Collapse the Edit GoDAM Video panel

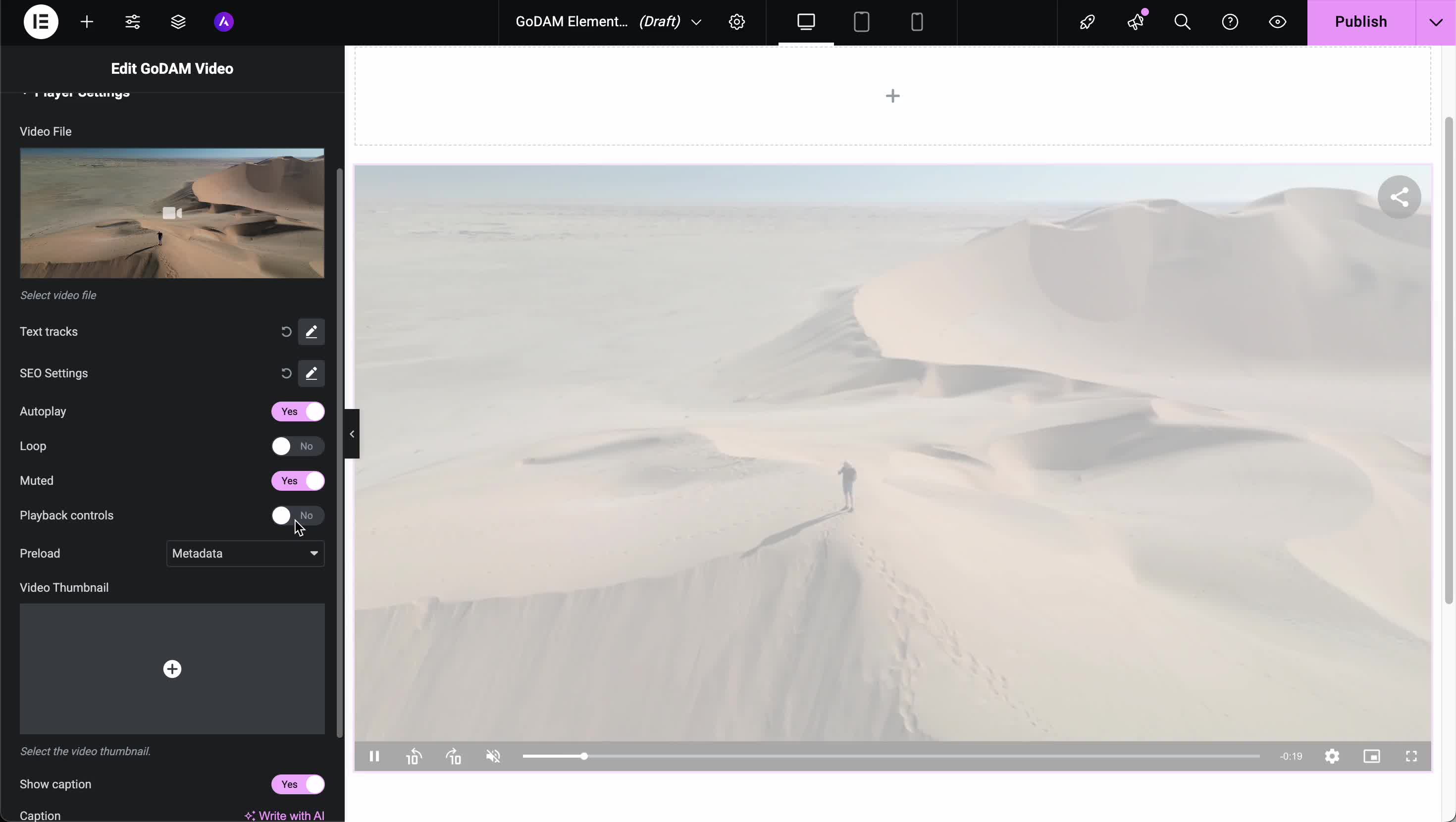[352, 434]
